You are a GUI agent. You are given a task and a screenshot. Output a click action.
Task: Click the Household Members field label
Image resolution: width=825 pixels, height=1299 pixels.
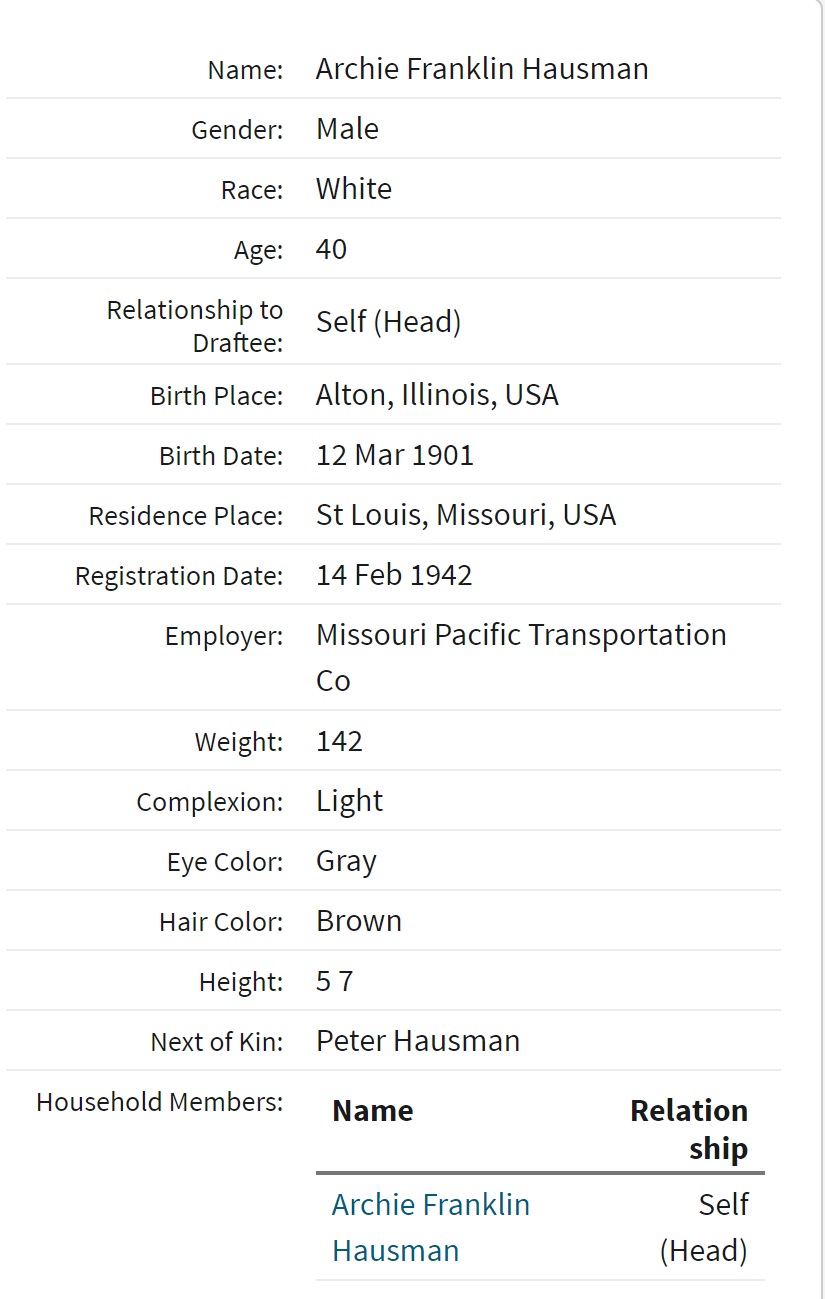coord(160,1102)
